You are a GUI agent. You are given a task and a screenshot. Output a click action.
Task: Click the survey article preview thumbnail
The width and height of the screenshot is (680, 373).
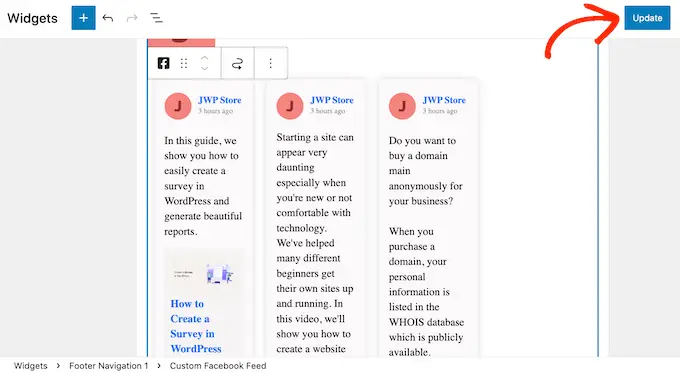click(203, 273)
